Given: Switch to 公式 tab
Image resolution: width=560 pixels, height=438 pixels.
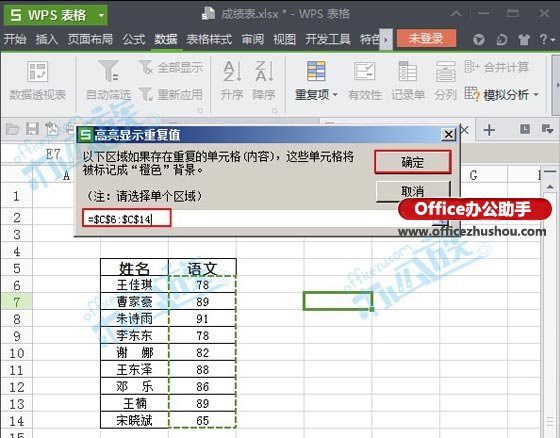Looking at the screenshot, I should [134, 39].
